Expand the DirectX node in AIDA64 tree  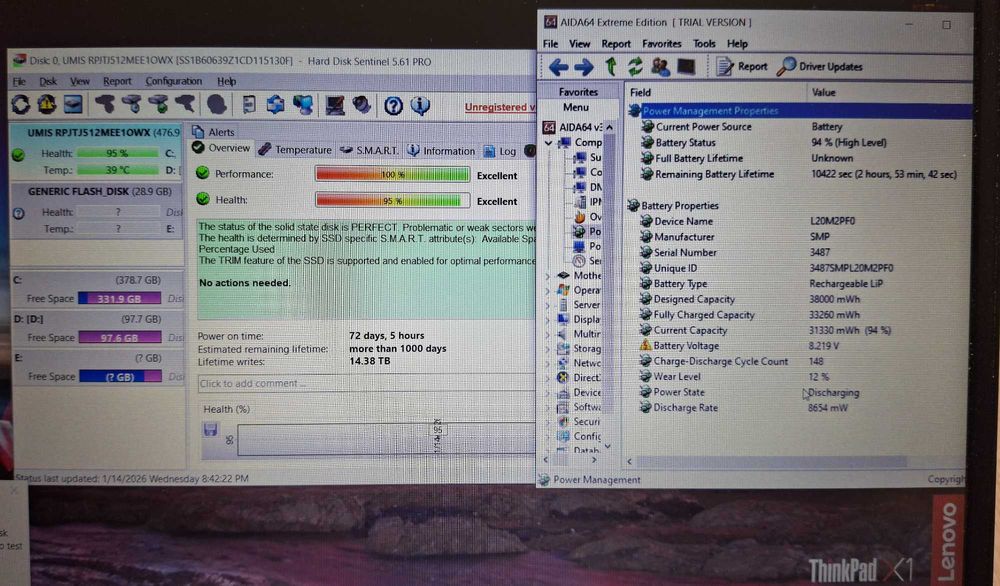click(x=548, y=377)
